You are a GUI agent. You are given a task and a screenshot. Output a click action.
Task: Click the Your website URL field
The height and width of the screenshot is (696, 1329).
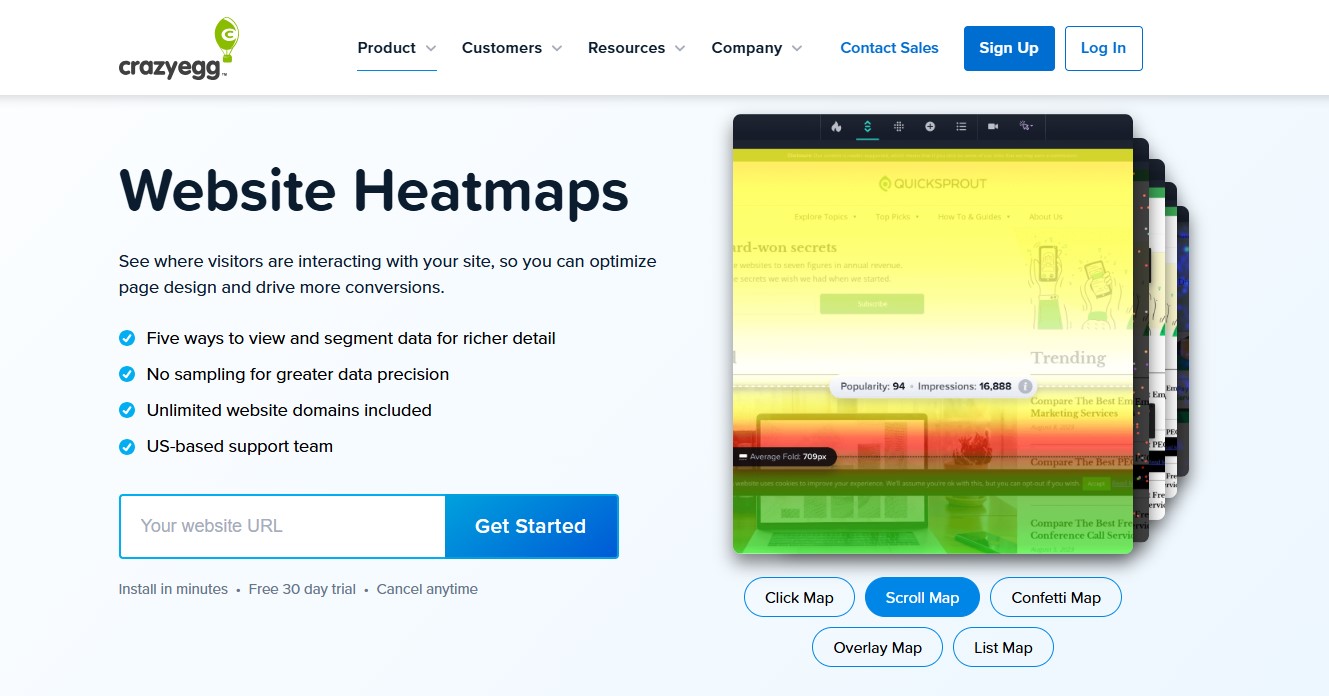pyautogui.click(x=282, y=526)
